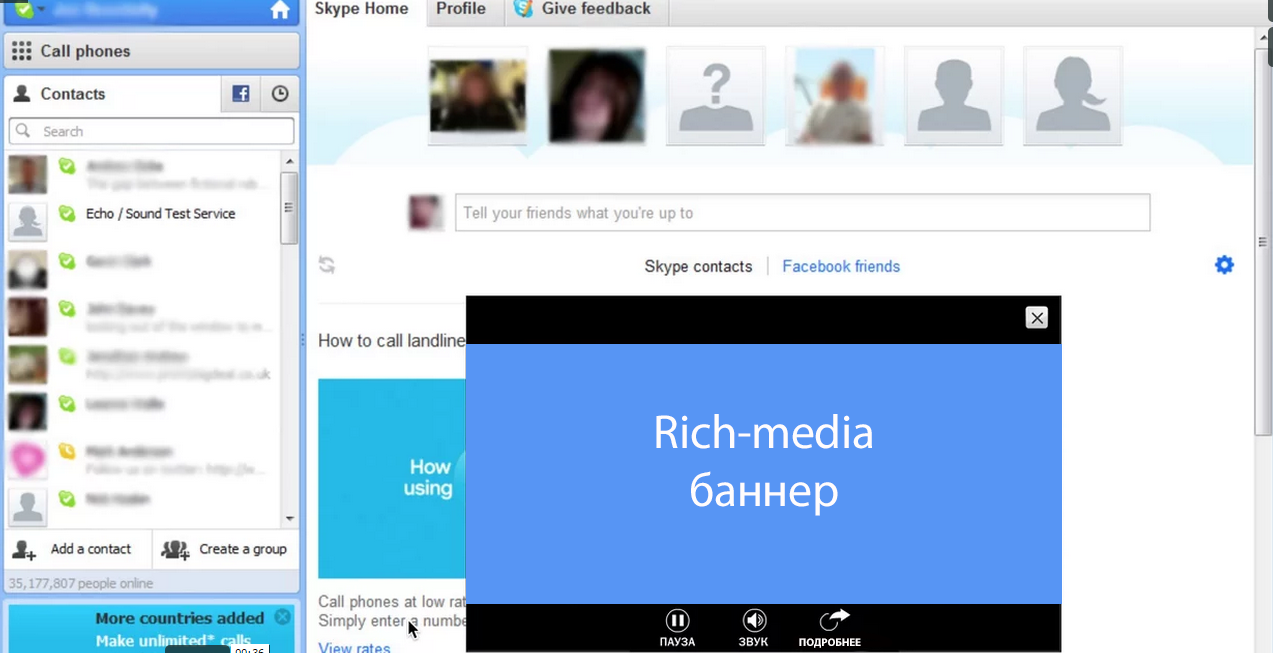Viewport: 1273px width, 653px height.
Task: Focus the contacts Search field
Action: (x=152, y=131)
